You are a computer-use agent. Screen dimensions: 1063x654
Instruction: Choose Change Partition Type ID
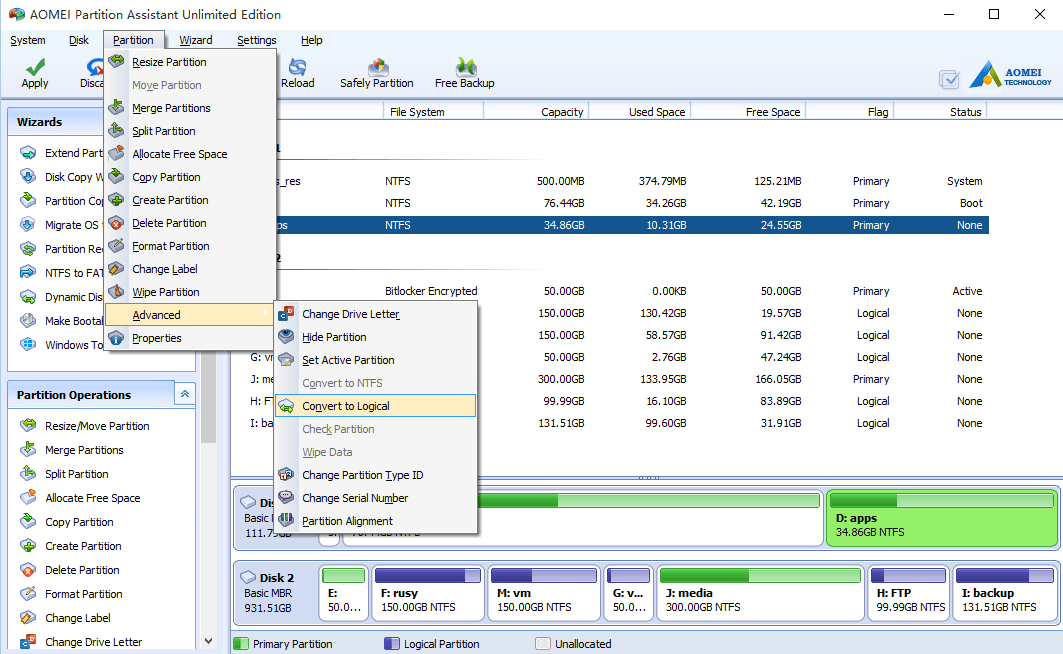[x=376, y=475]
